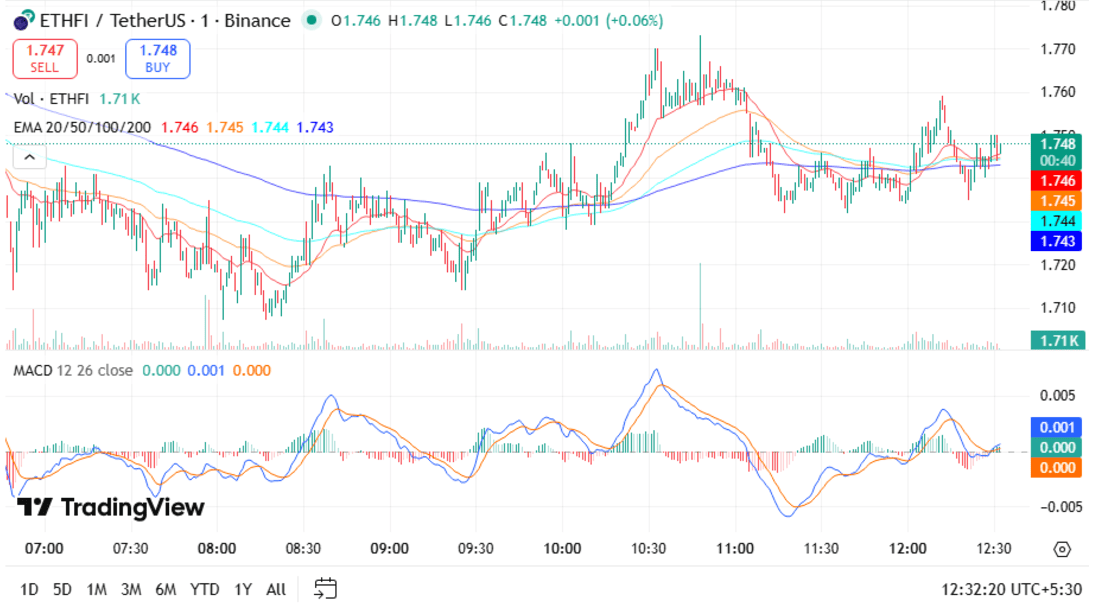The height and width of the screenshot is (606, 1104).
Task: Open the TradingView logo link
Action: 111,507
